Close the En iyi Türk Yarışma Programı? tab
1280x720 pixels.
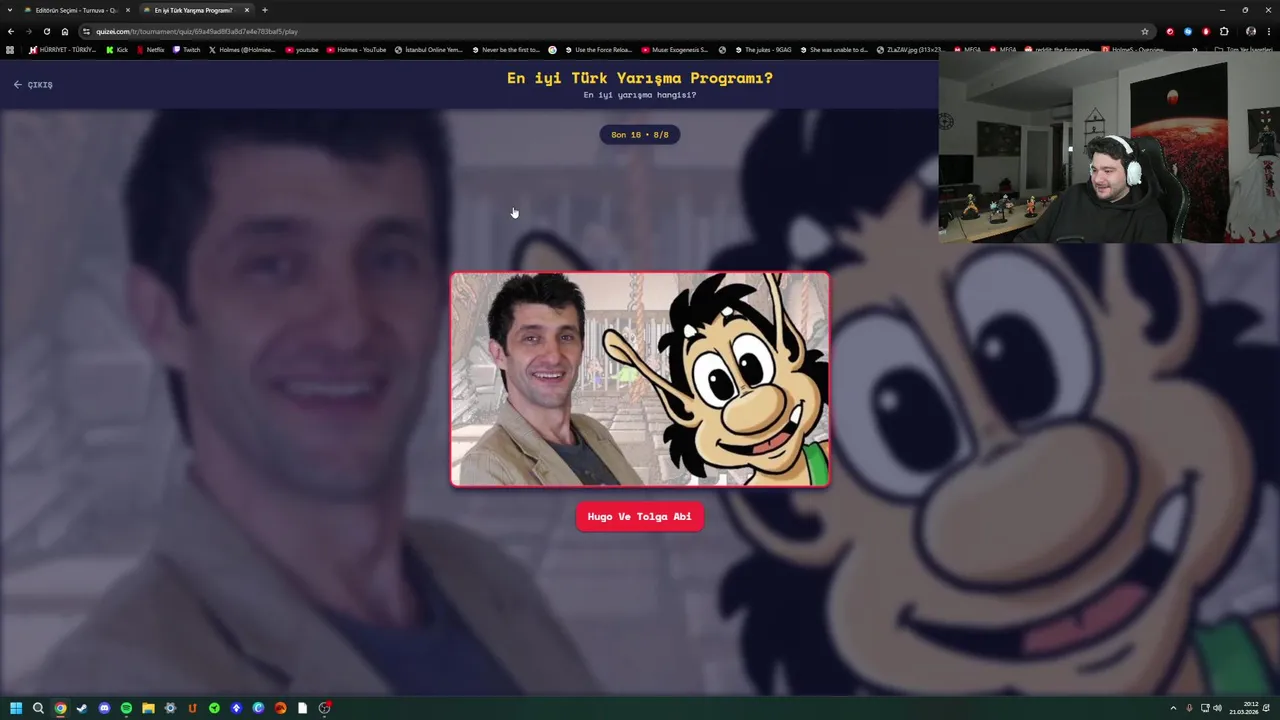click(247, 10)
